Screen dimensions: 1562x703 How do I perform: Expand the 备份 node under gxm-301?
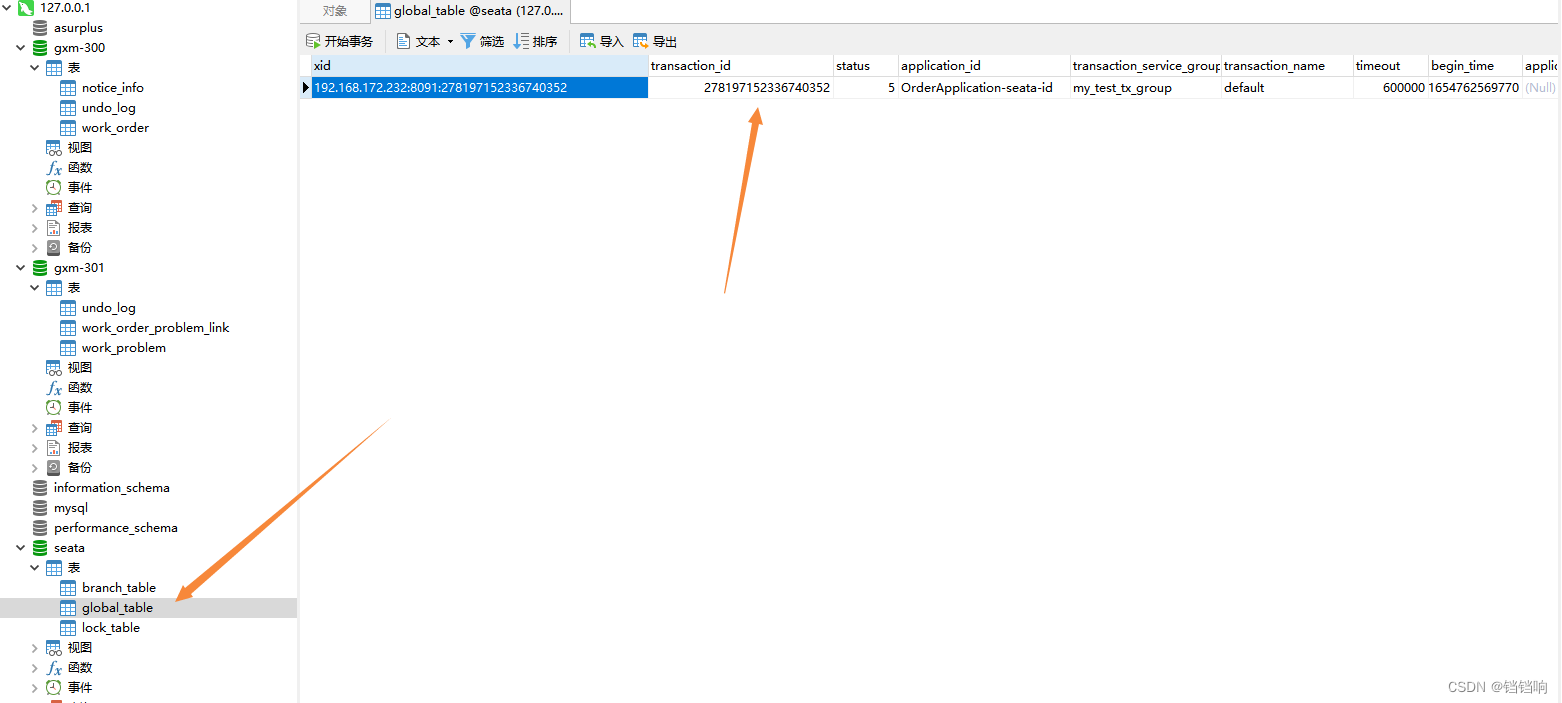click(x=34, y=468)
